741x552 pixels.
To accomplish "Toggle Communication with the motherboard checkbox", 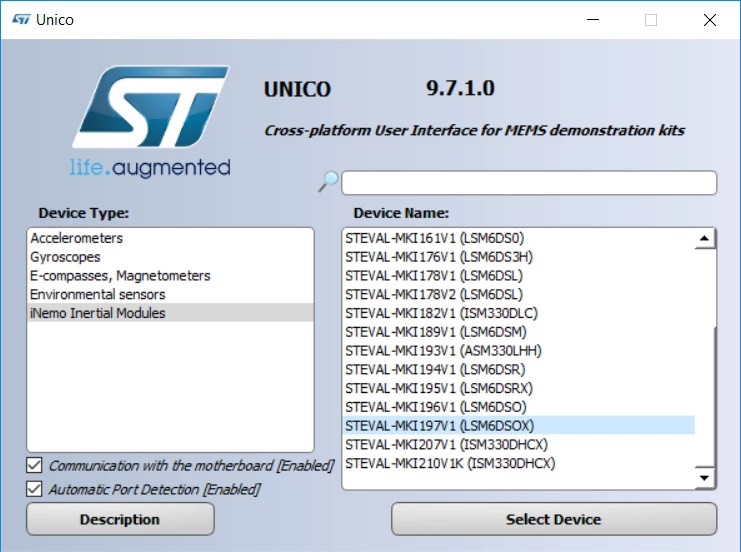I will click(x=34, y=465).
